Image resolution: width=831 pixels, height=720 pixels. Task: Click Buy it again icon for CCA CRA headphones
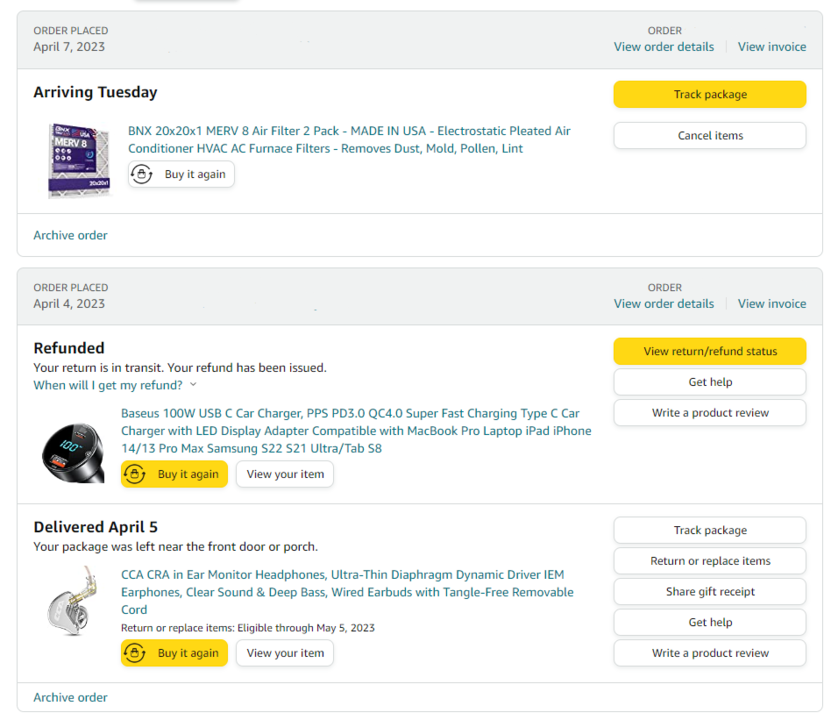click(136, 653)
